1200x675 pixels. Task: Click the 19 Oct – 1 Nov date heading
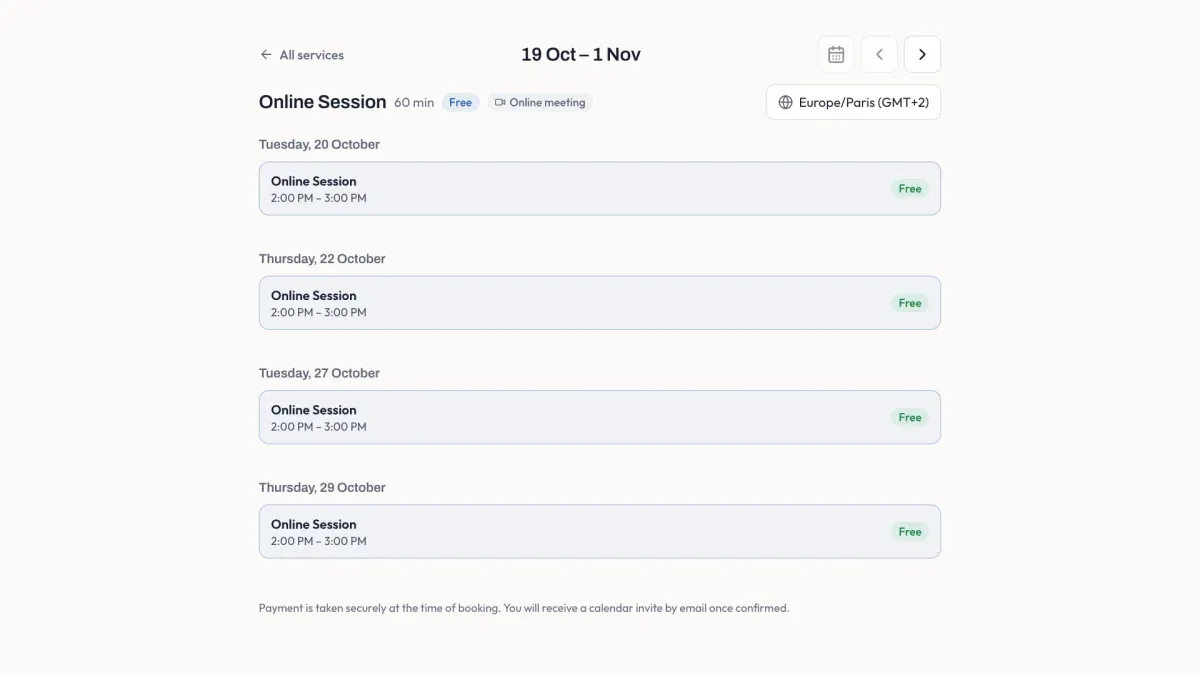point(581,55)
